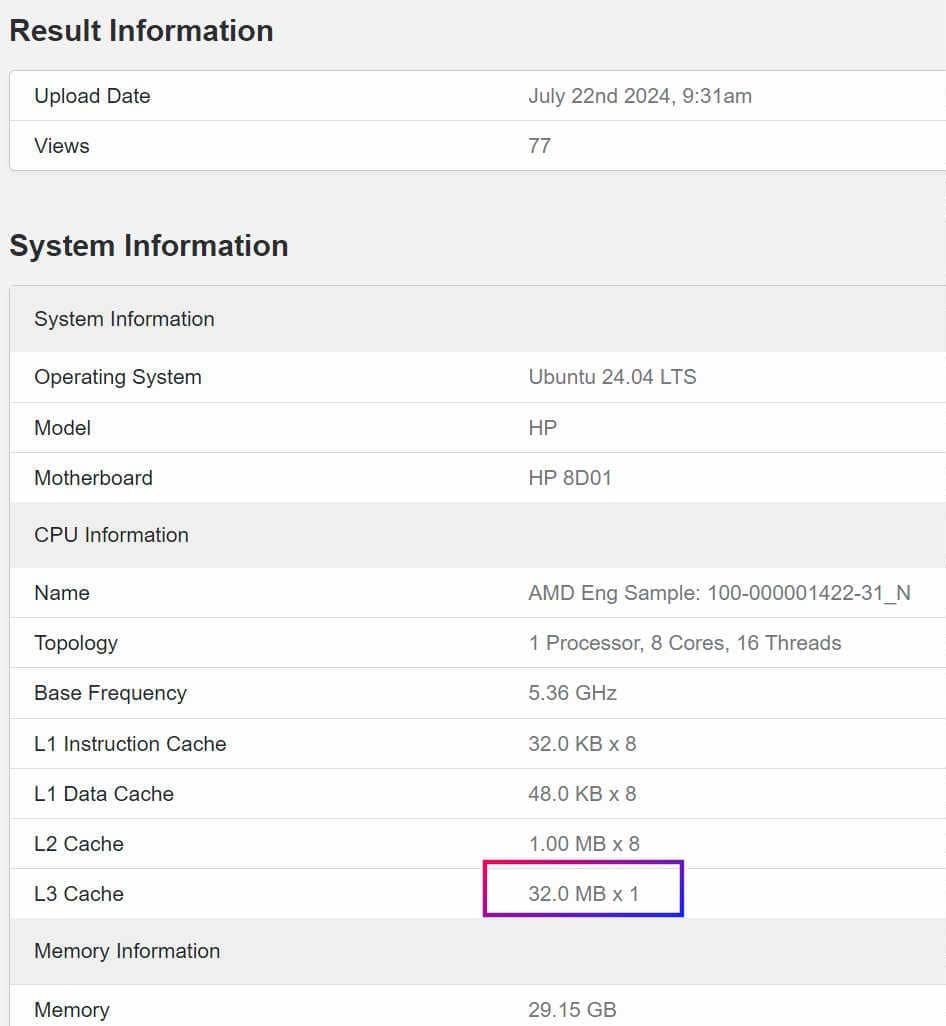The height and width of the screenshot is (1026, 946).
Task: Select 1 Processor, 8 Cores, 16 Threads
Action: pos(684,643)
